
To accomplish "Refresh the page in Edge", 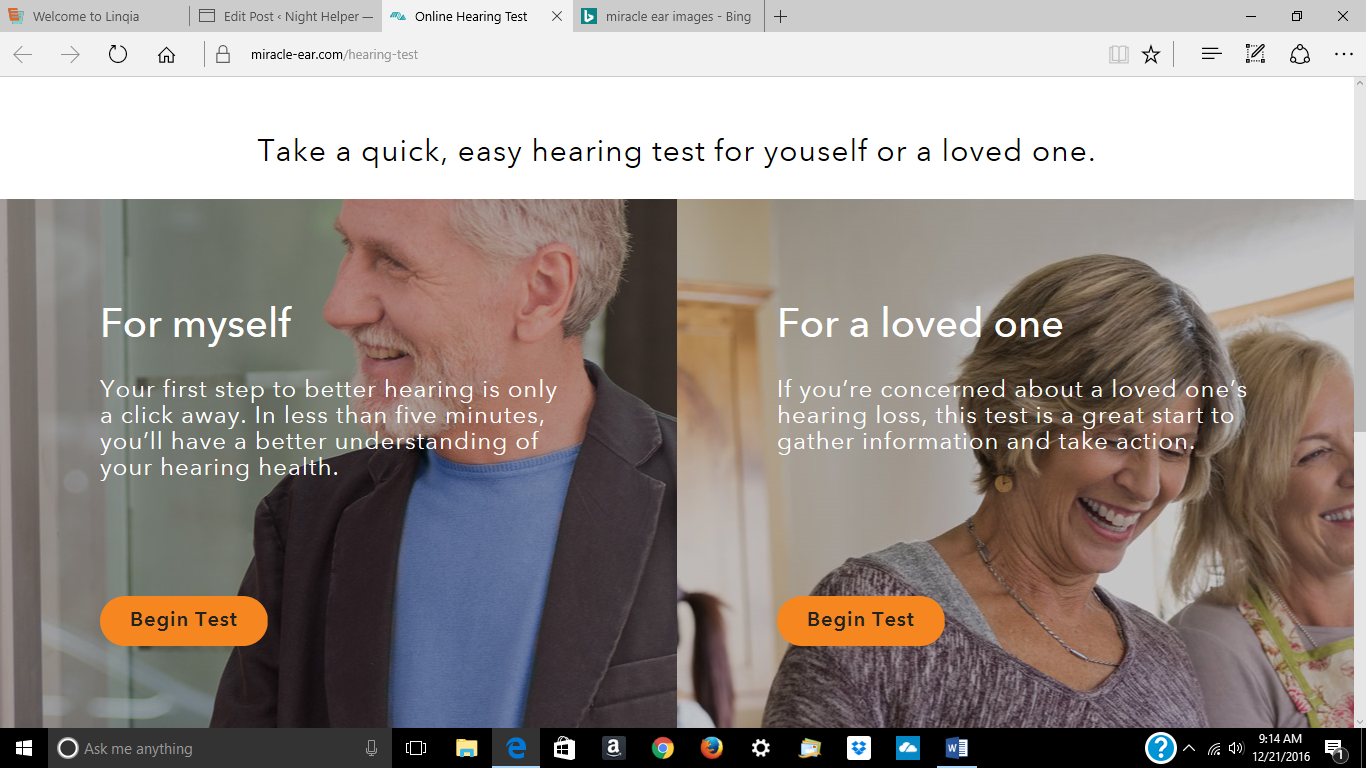I will click(x=118, y=54).
